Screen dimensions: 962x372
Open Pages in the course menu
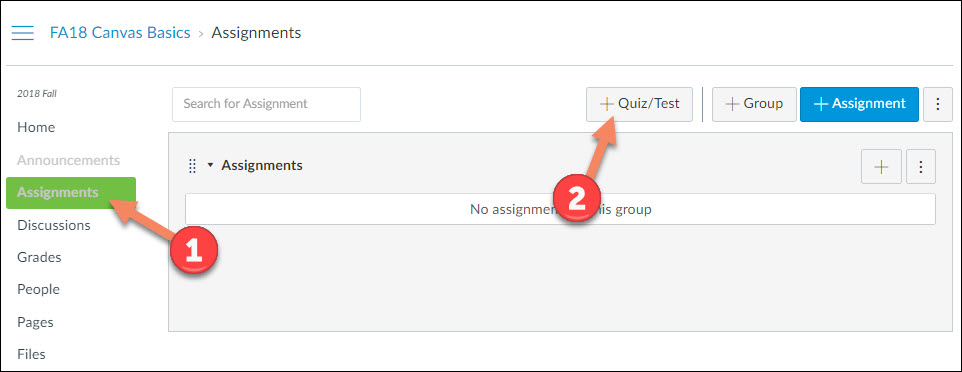(36, 322)
